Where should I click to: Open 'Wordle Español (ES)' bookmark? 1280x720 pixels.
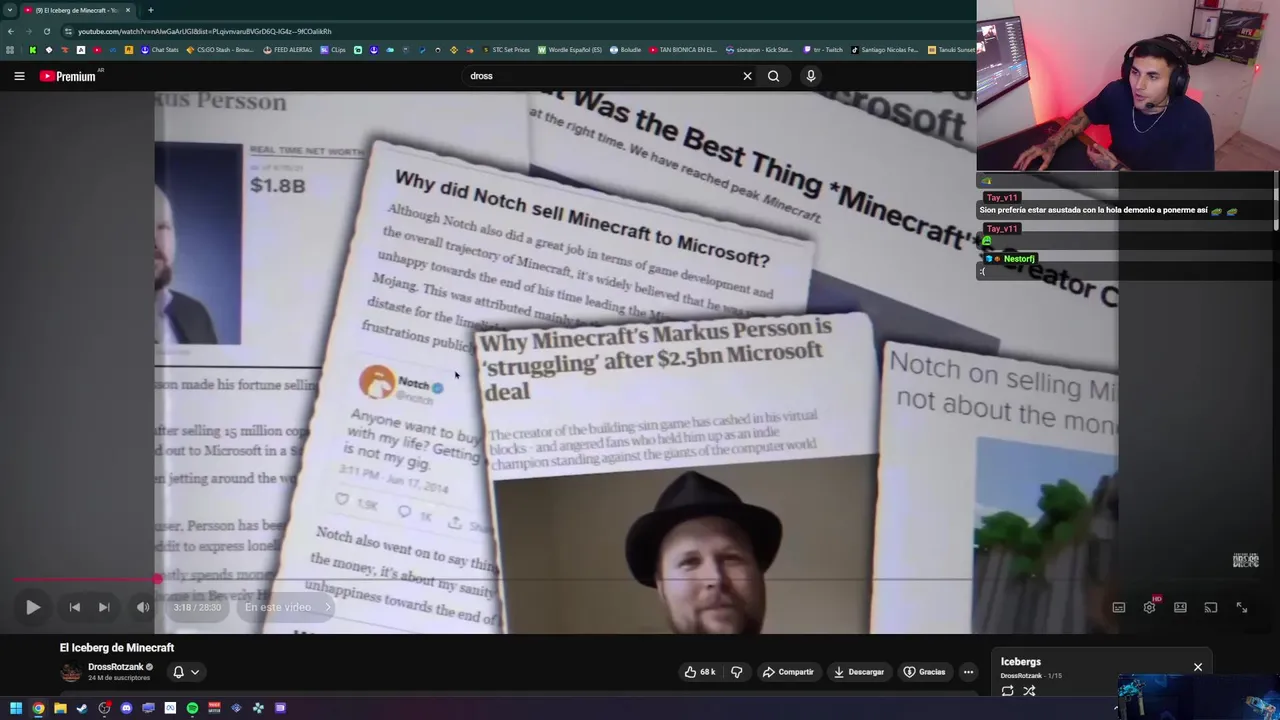(x=570, y=50)
